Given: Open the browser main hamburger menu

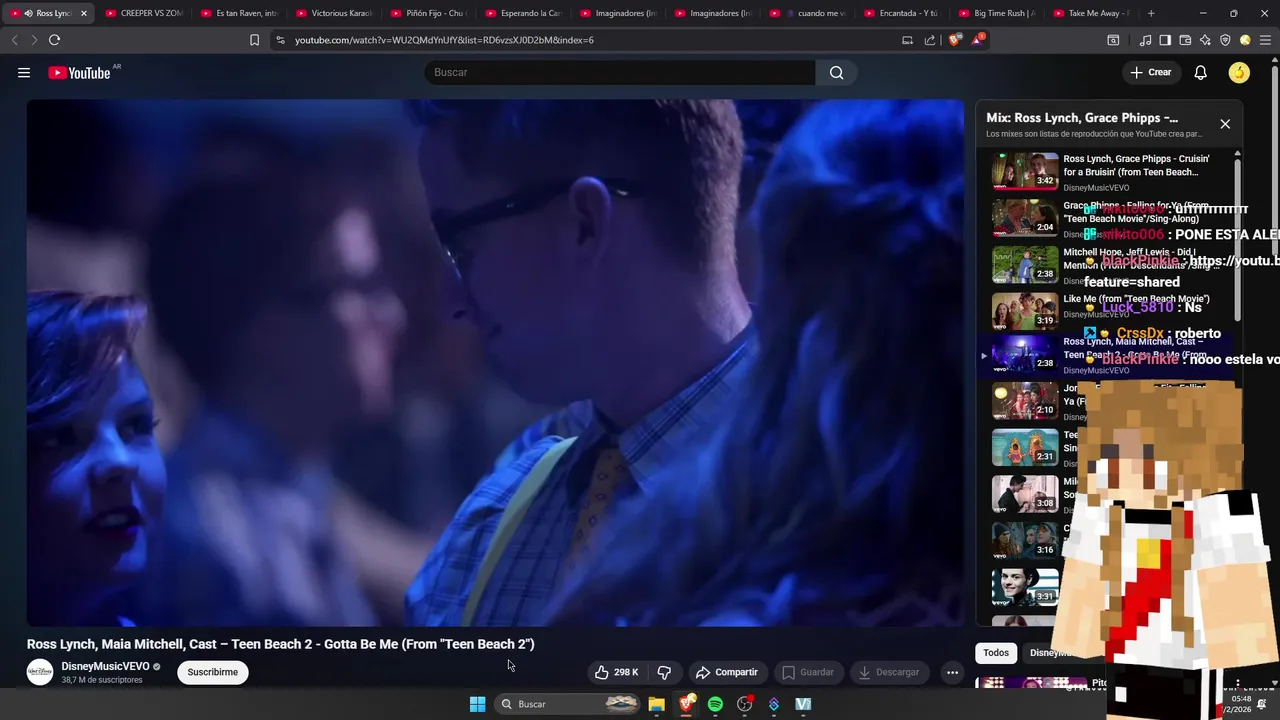Looking at the screenshot, I should point(1265,40).
